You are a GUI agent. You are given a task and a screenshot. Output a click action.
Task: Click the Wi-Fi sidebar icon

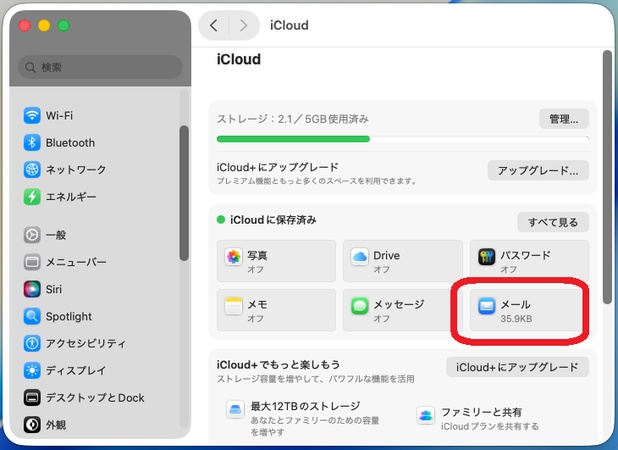tap(32, 115)
